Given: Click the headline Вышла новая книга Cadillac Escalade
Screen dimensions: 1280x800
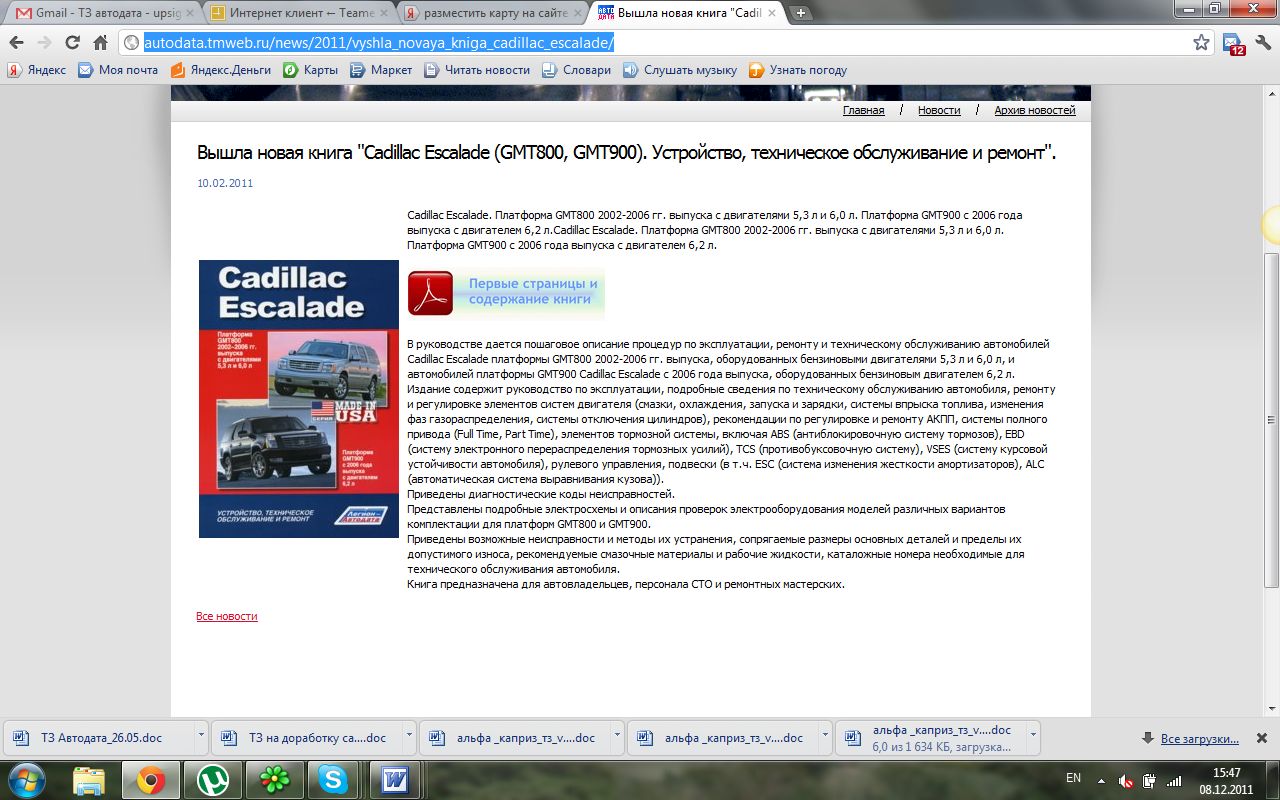Looking at the screenshot, I should (627, 153).
